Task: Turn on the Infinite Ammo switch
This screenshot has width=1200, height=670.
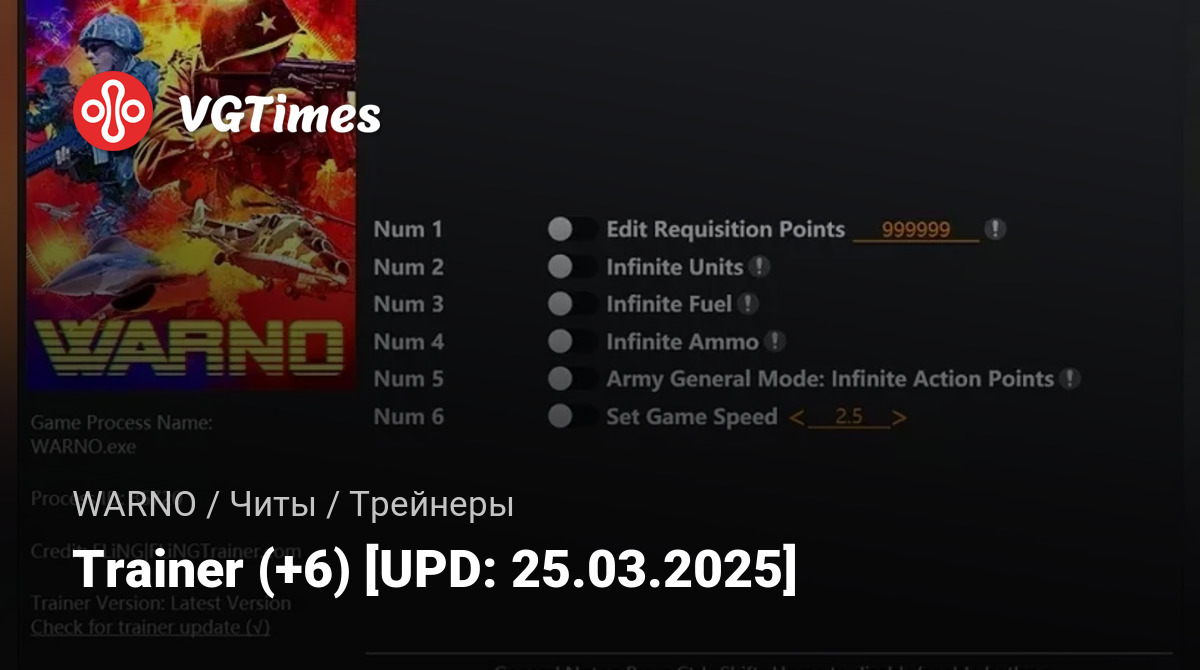Action: pos(573,342)
